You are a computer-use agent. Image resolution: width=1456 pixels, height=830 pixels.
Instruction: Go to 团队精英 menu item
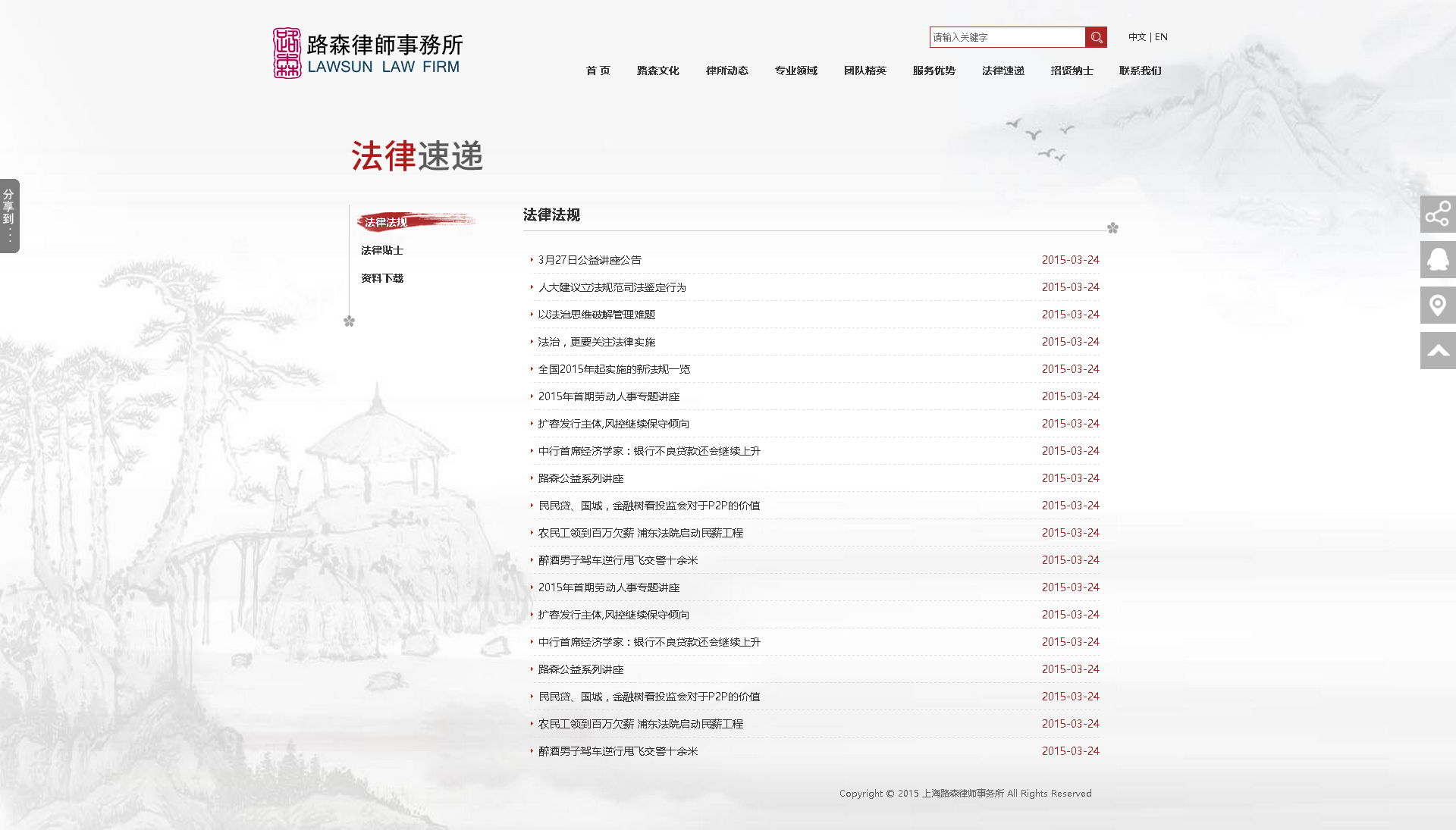click(x=864, y=70)
